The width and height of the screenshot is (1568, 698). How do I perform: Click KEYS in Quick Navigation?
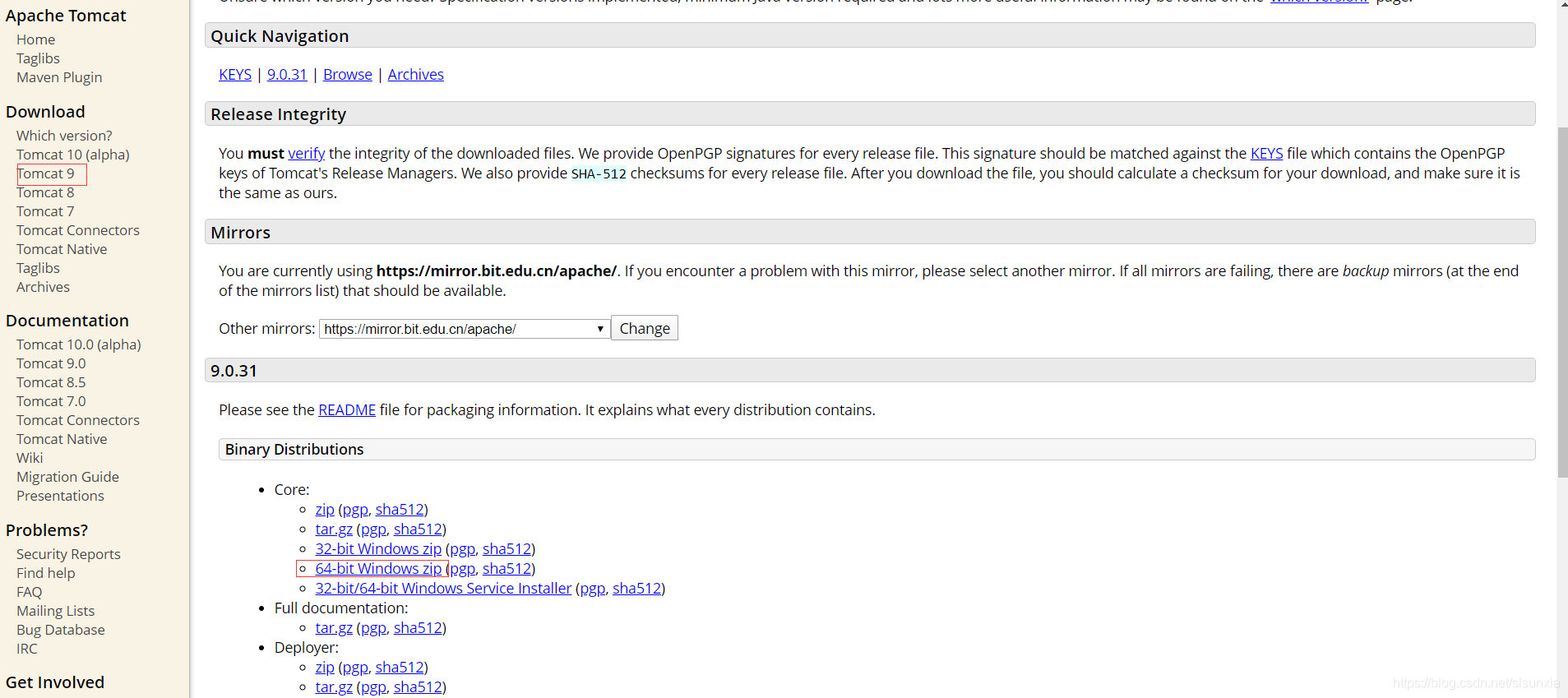point(235,75)
